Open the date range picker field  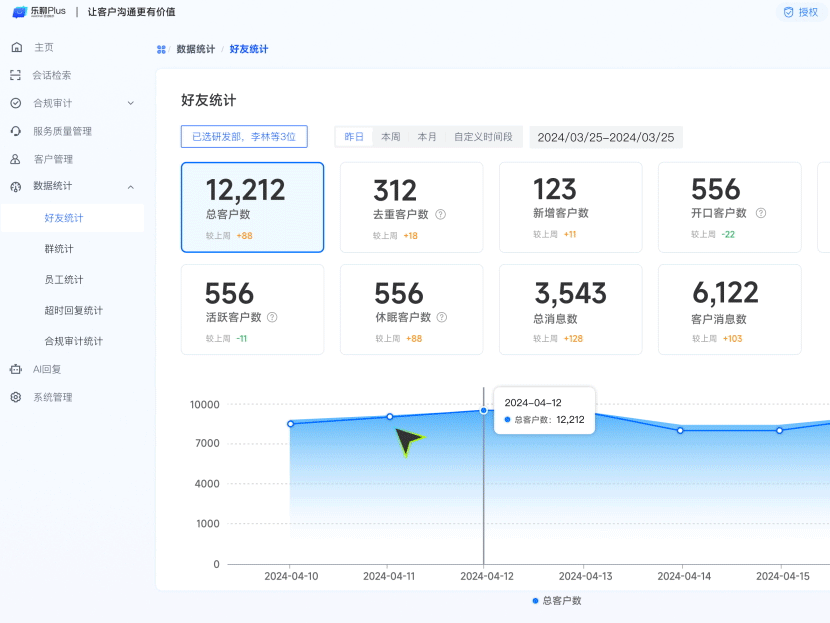tap(606, 137)
